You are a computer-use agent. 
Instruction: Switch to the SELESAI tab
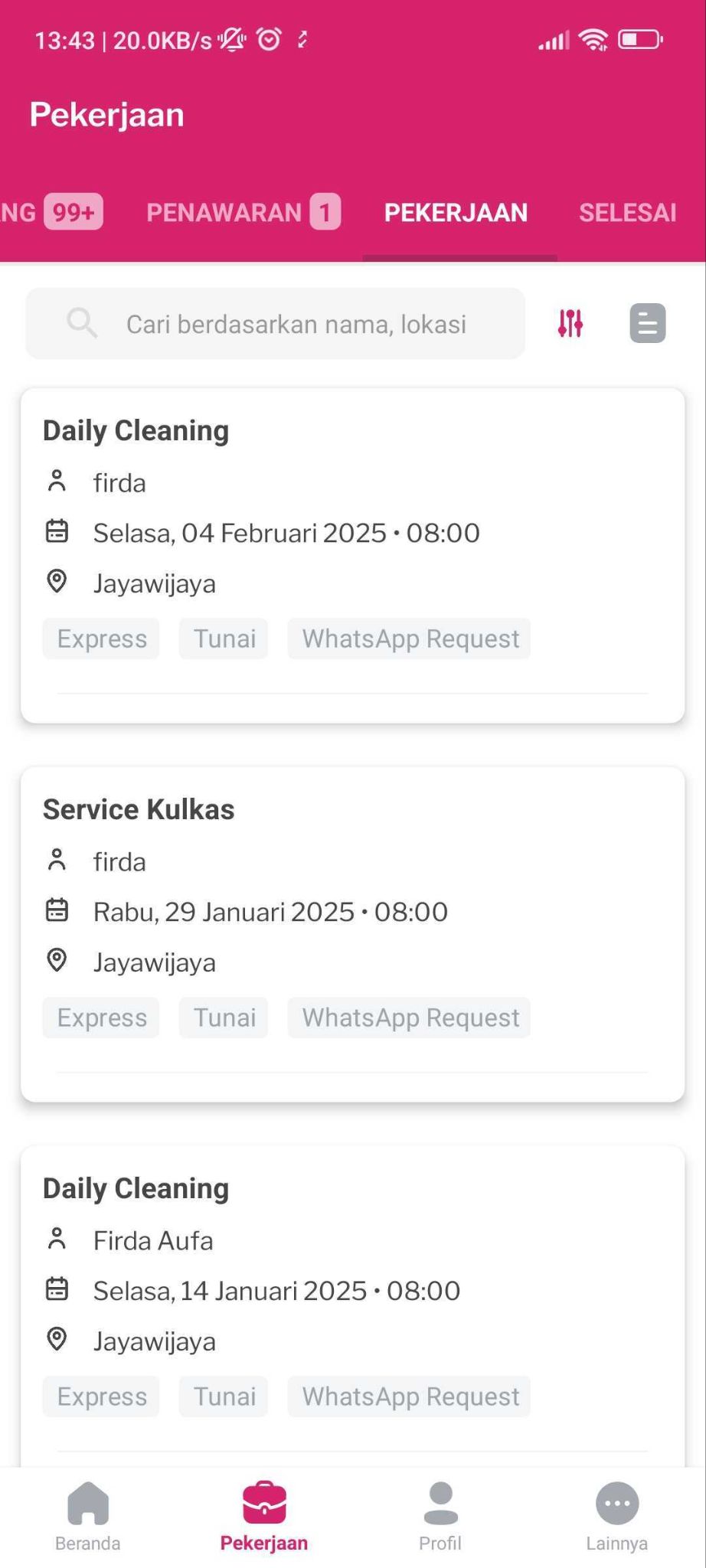point(627,212)
